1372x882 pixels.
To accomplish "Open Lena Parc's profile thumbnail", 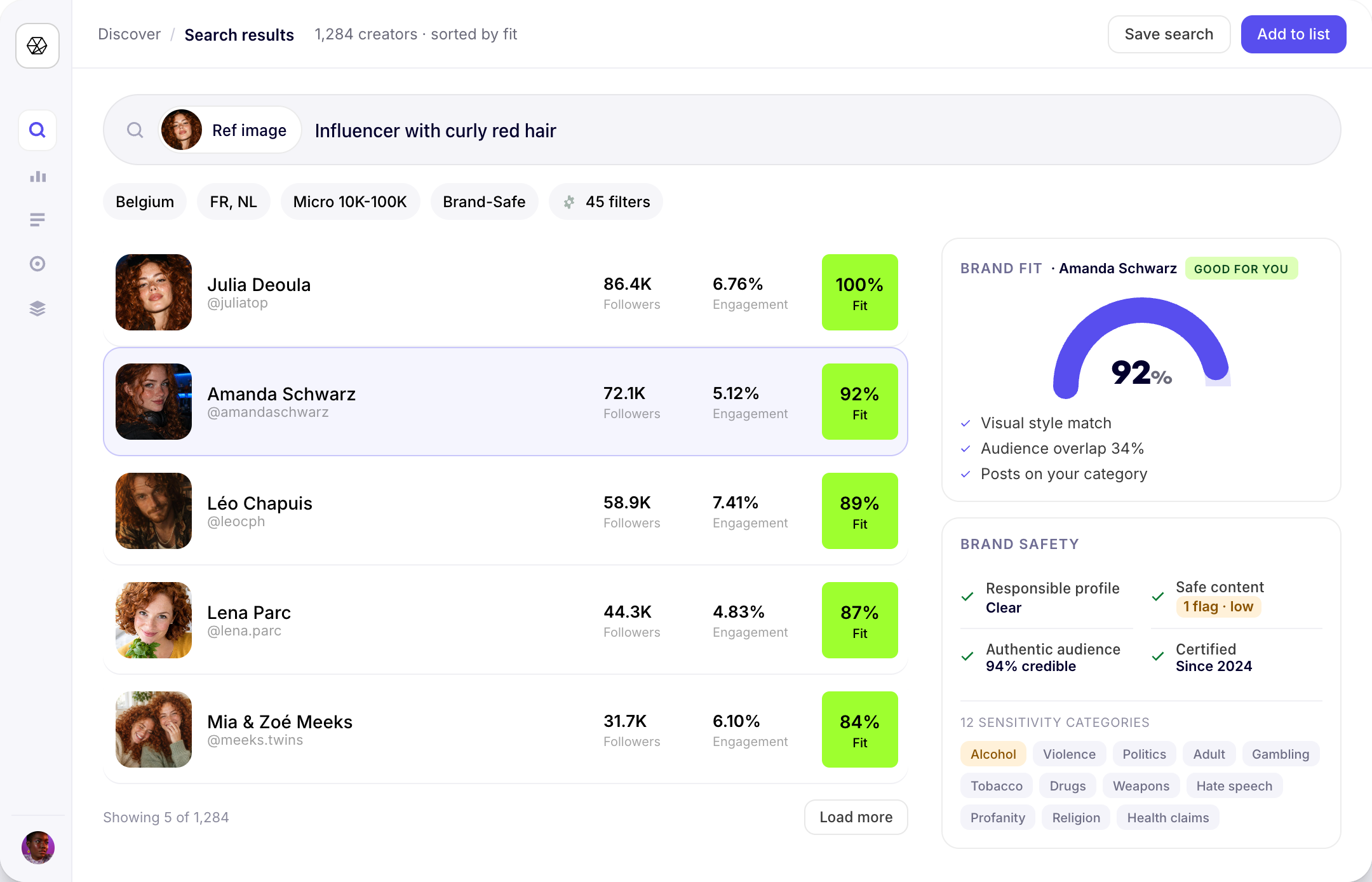I will point(154,620).
